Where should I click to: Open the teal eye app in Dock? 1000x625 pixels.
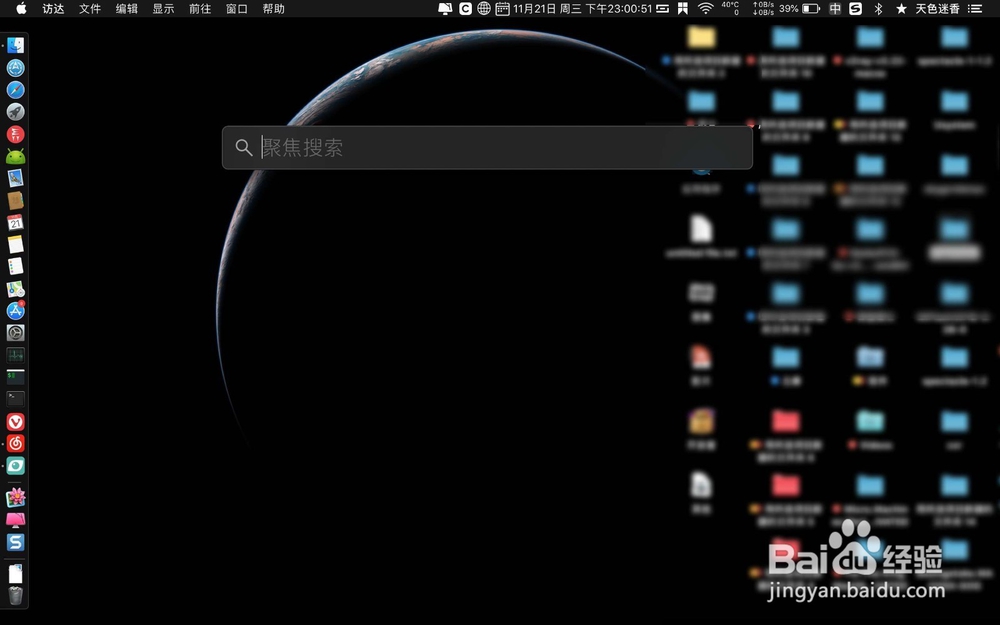coord(15,466)
